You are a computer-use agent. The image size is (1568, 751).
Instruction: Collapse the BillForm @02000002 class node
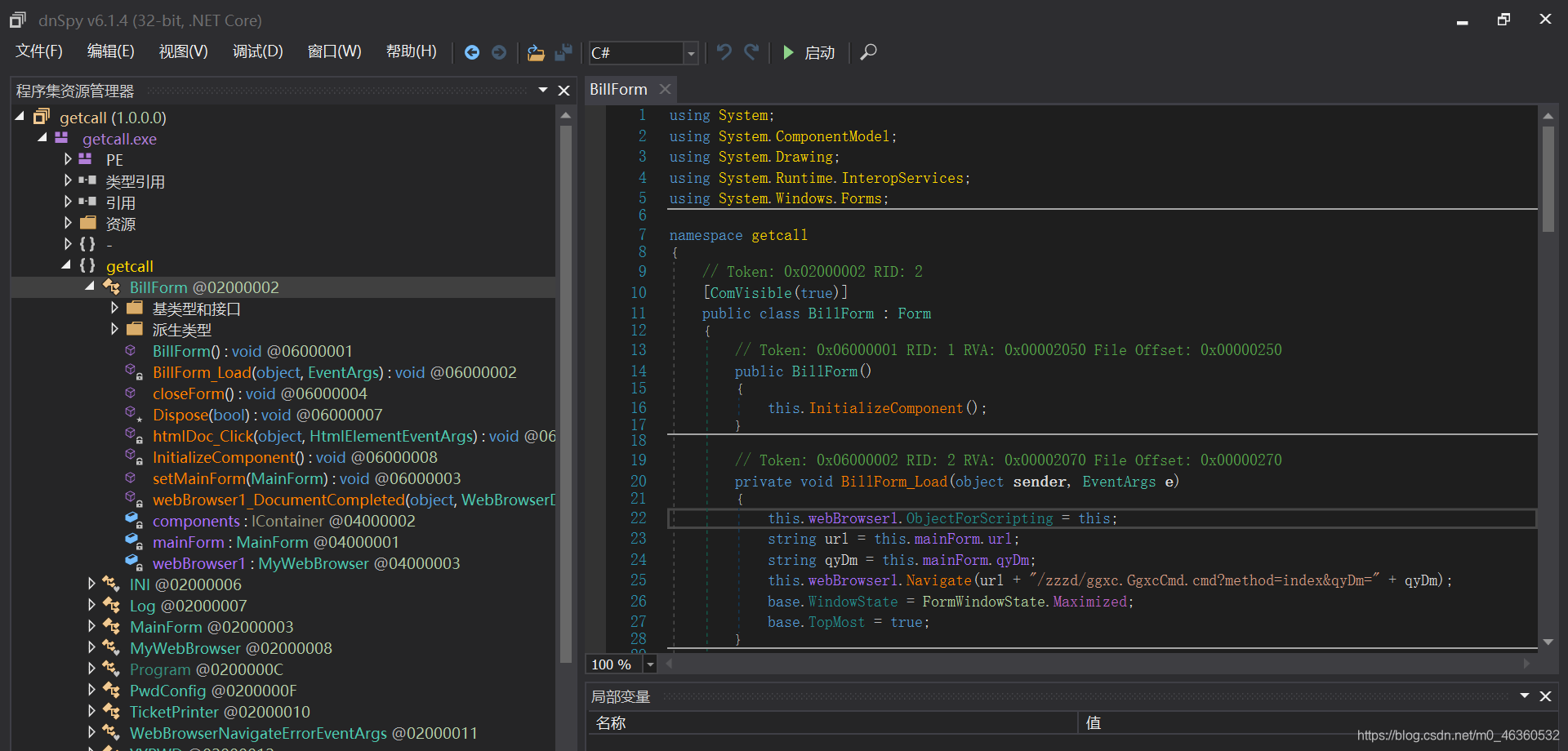click(x=90, y=287)
